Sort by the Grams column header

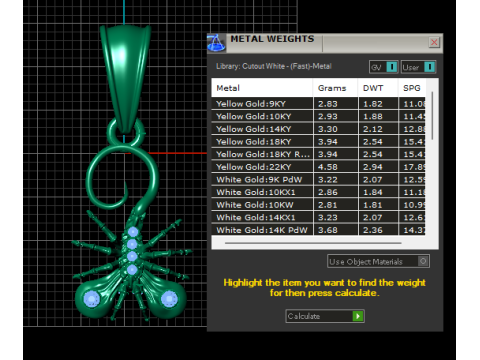click(x=335, y=88)
